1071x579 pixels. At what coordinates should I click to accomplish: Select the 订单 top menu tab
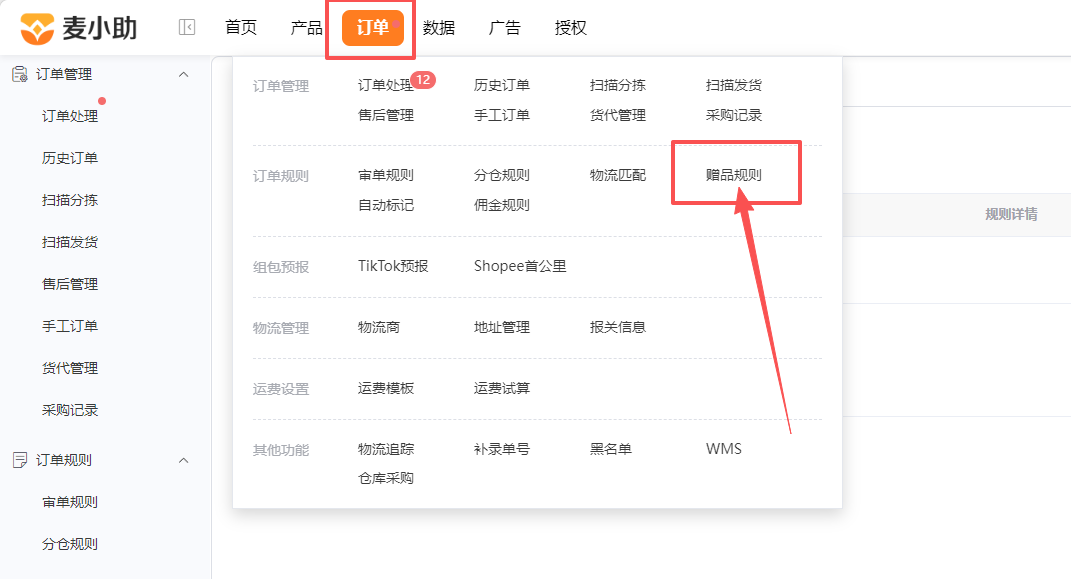click(372, 28)
